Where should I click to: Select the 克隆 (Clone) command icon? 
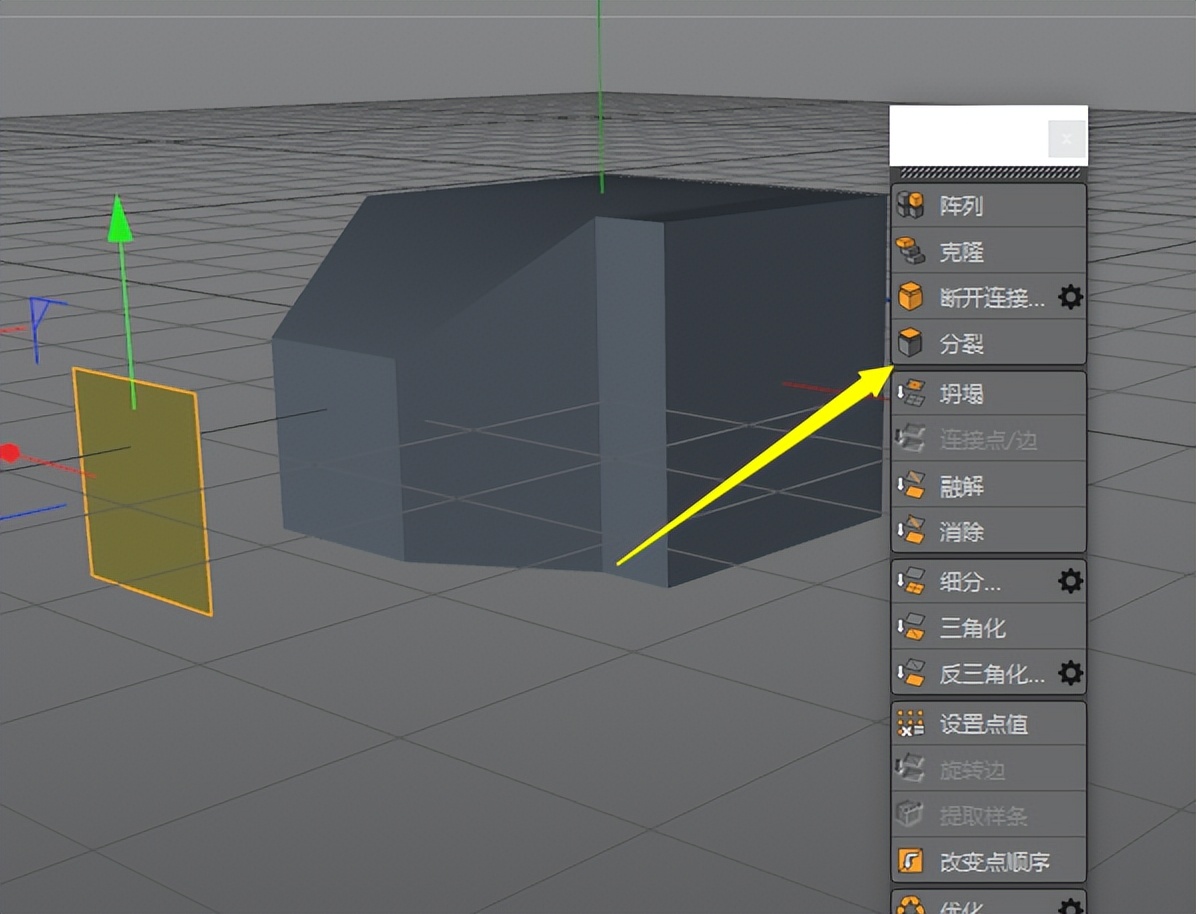[911, 251]
